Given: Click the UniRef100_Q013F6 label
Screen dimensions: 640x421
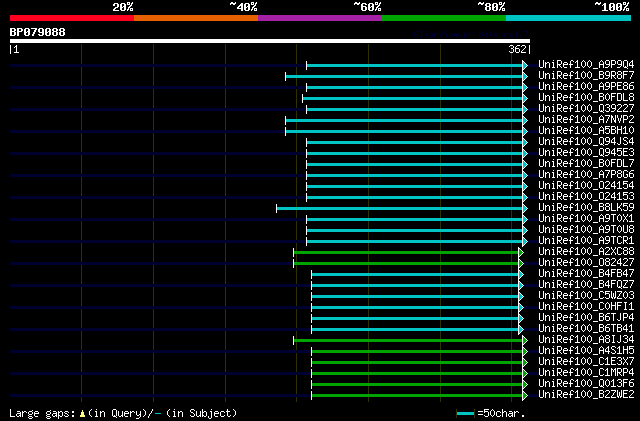Looking at the screenshot, I should pyautogui.click(x=586, y=384).
